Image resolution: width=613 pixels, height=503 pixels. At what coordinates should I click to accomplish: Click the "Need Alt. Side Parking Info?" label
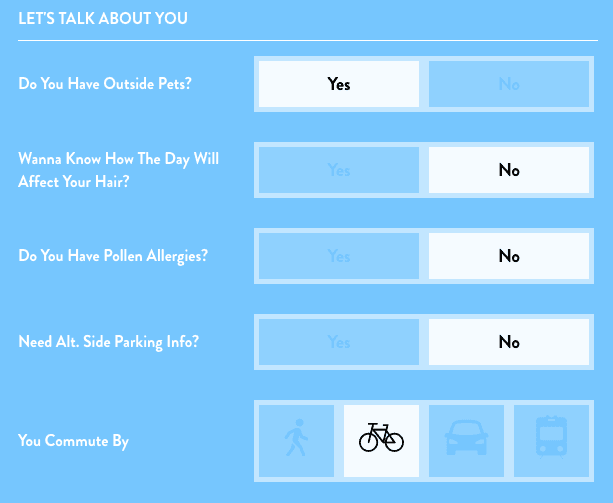click(x=109, y=342)
